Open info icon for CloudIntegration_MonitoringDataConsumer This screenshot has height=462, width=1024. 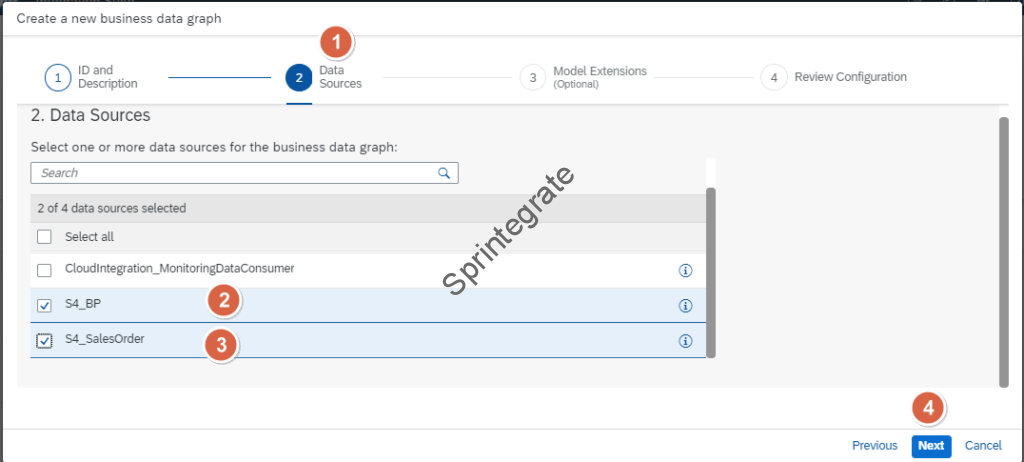point(686,271)
